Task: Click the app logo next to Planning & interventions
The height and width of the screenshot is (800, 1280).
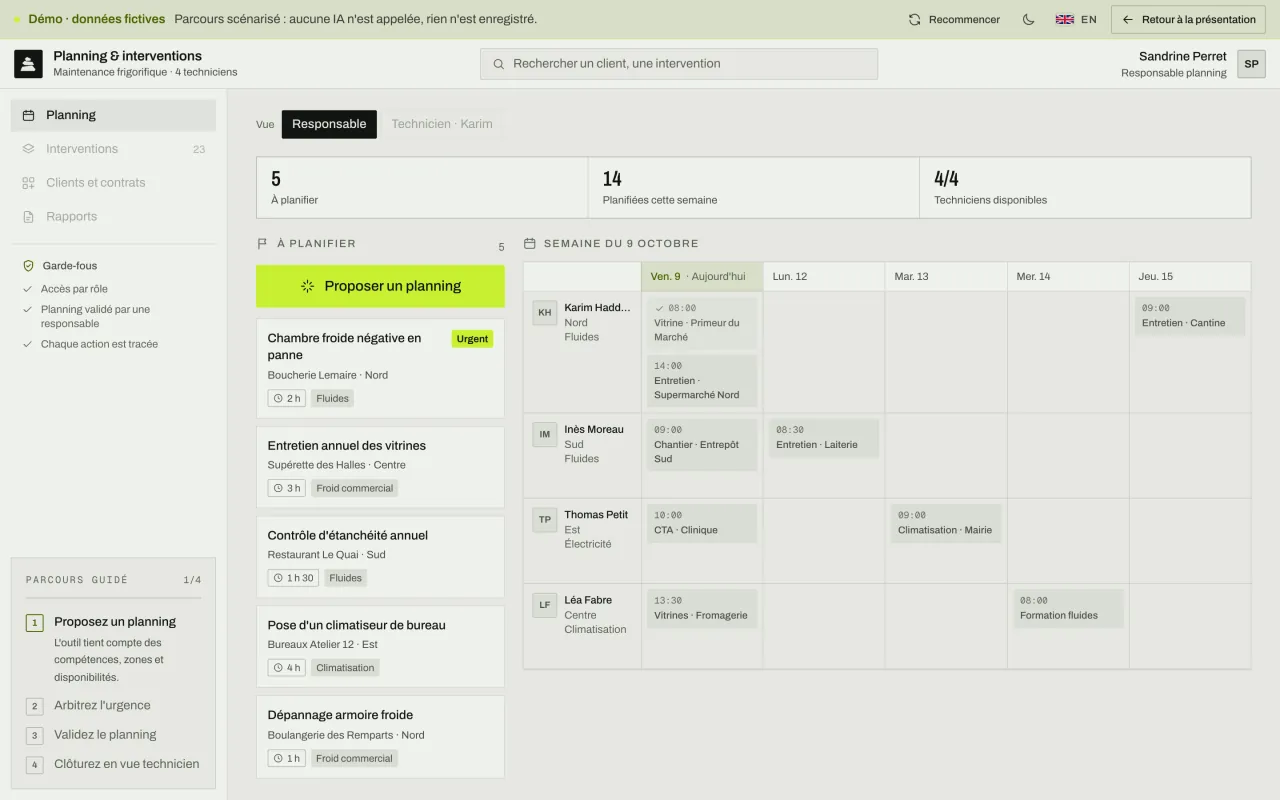Action: pyautogui.click(x=28, y=63)
